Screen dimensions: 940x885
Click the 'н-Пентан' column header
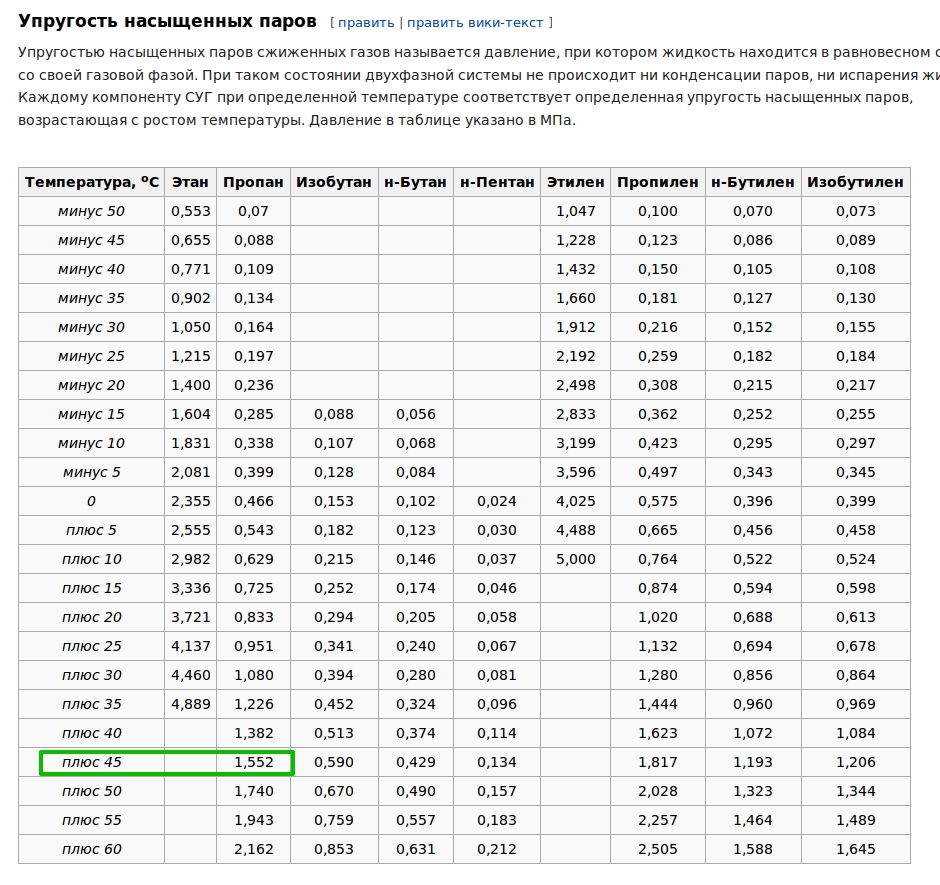coord(497,182)
